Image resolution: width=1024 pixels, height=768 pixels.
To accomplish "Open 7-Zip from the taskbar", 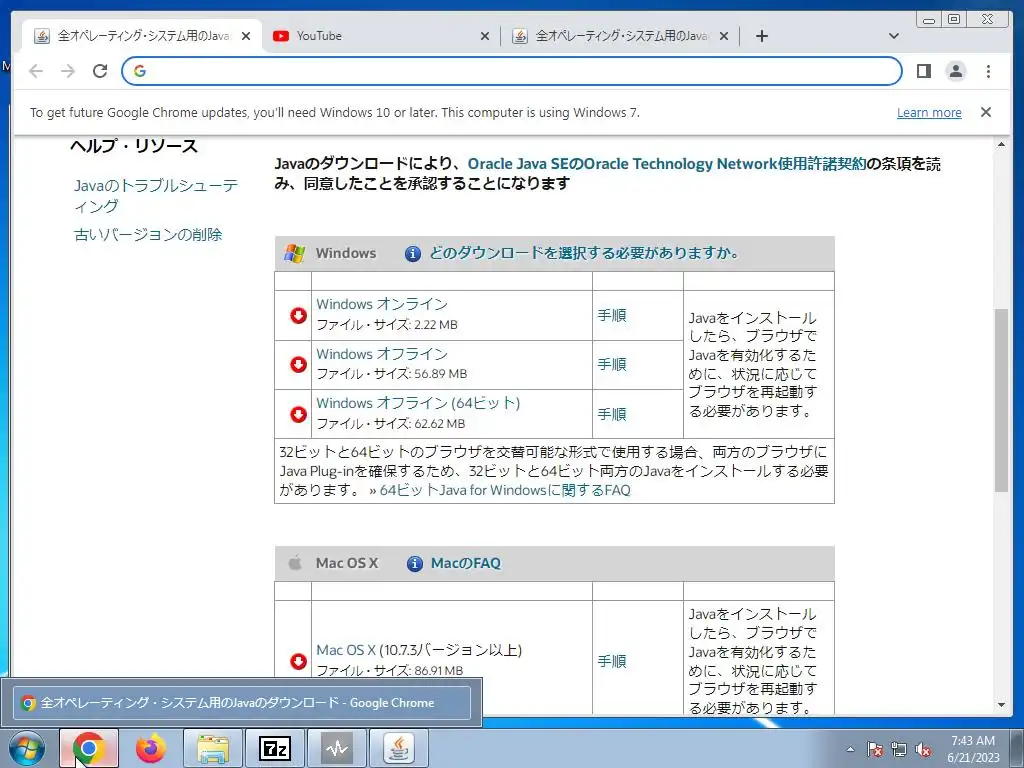I will tap(274, 748).
